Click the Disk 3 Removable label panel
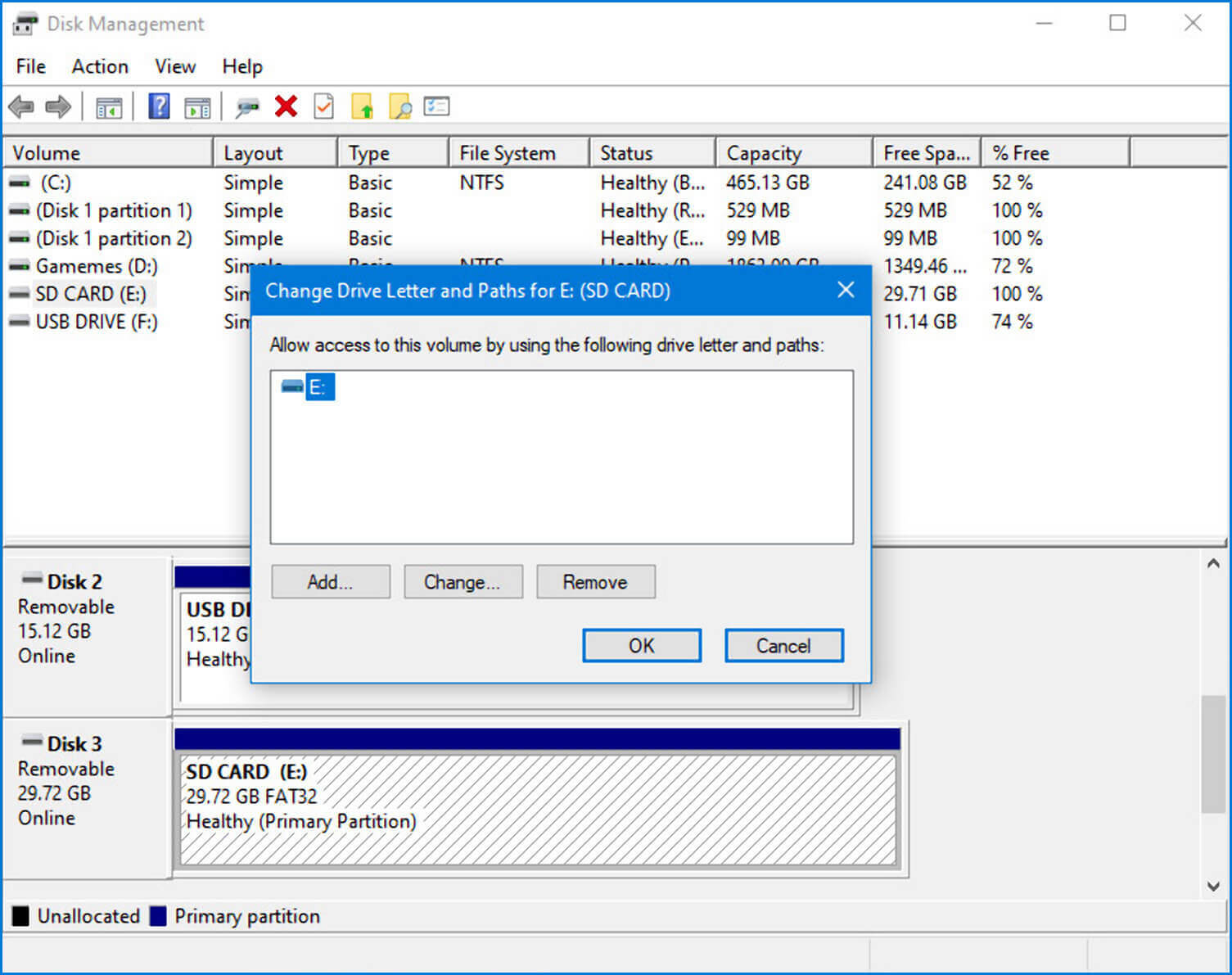Screen dimensions: 1232x975 coord(87,798)
